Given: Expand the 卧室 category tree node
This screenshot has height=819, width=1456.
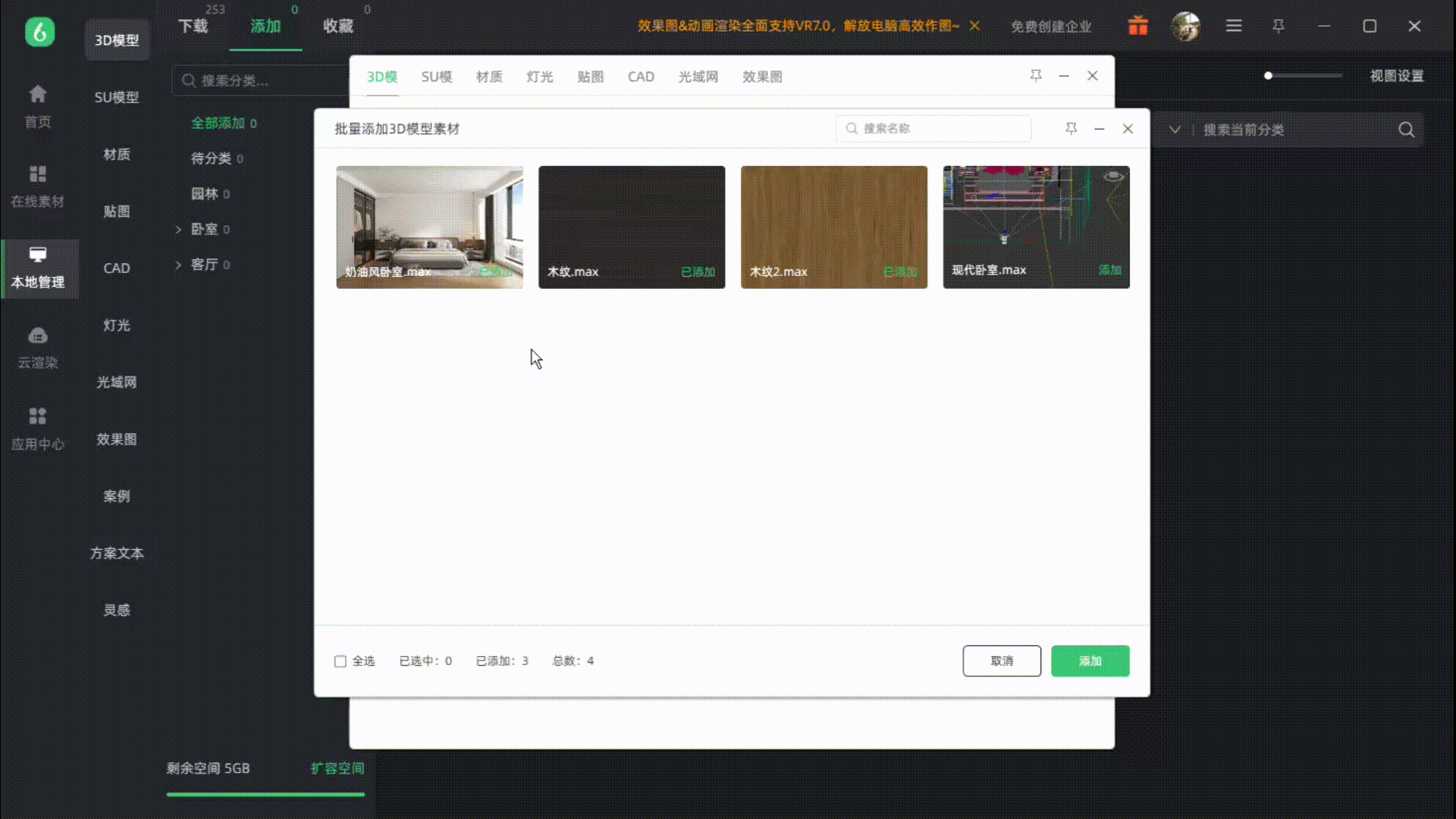Looking at the screenshot, I should 178,229.
